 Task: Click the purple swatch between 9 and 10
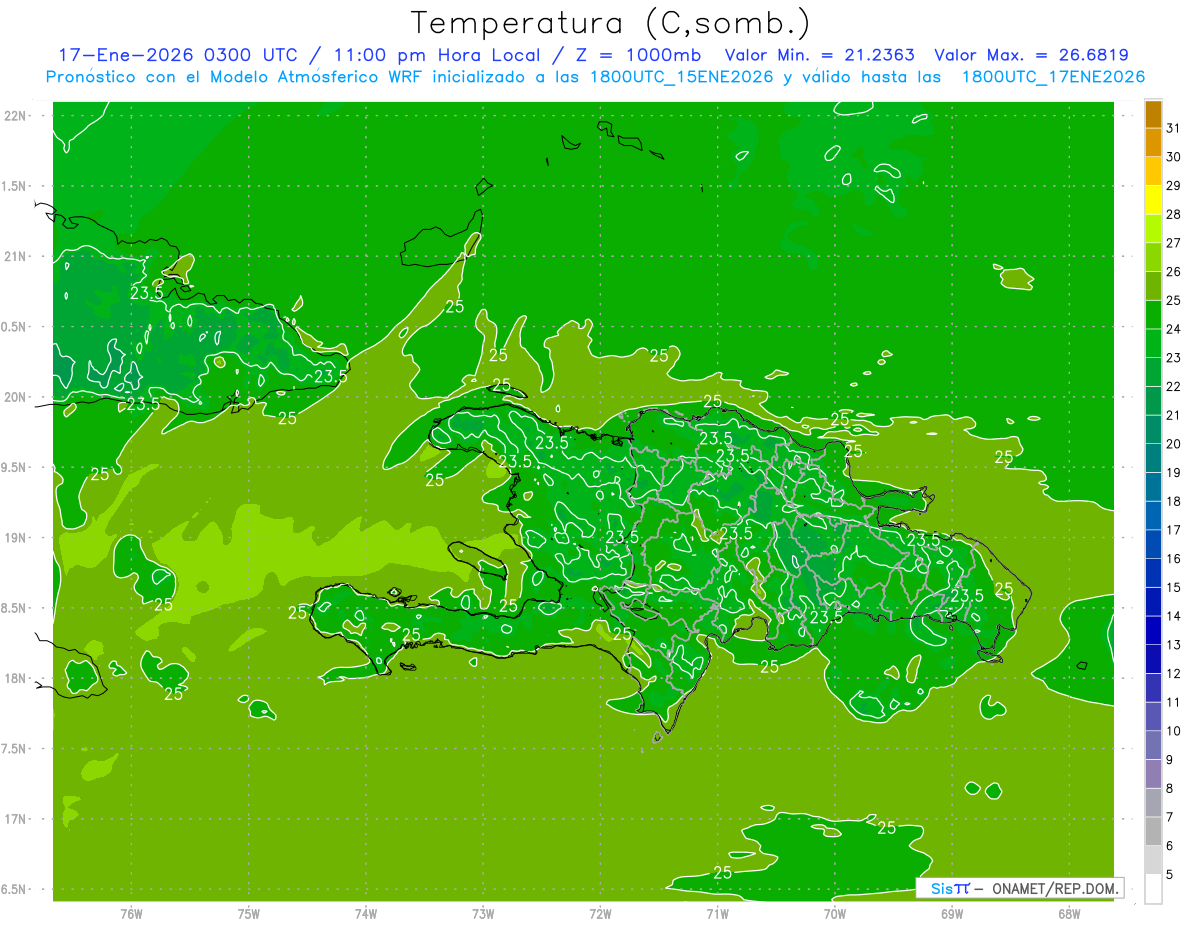(1153, 745)
